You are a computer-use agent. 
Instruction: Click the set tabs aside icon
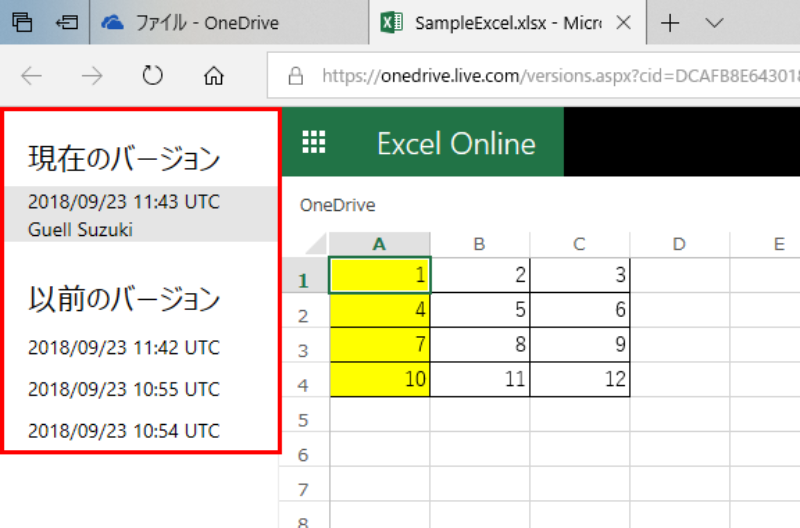point(67,23)
